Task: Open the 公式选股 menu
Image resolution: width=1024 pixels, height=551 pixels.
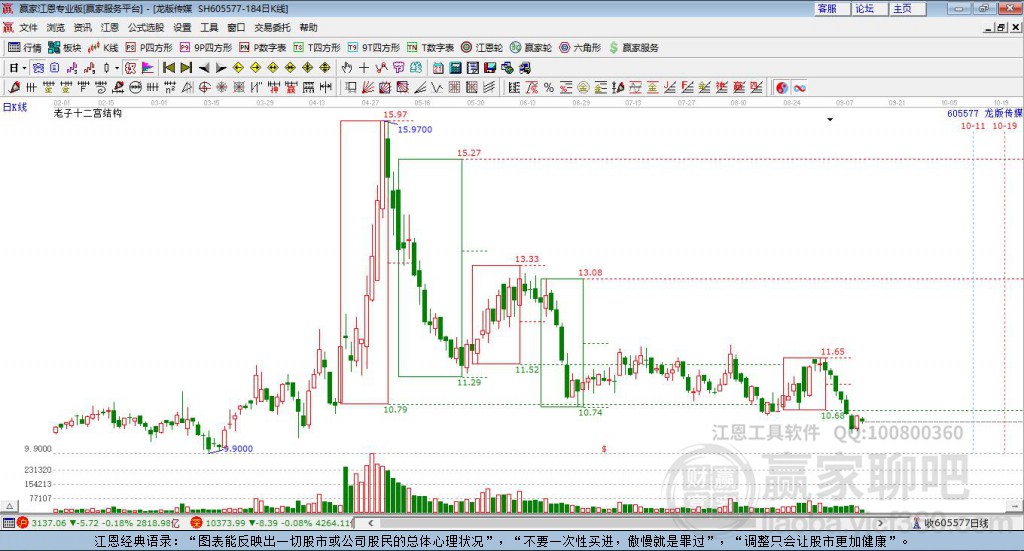Action: (146, 27)
